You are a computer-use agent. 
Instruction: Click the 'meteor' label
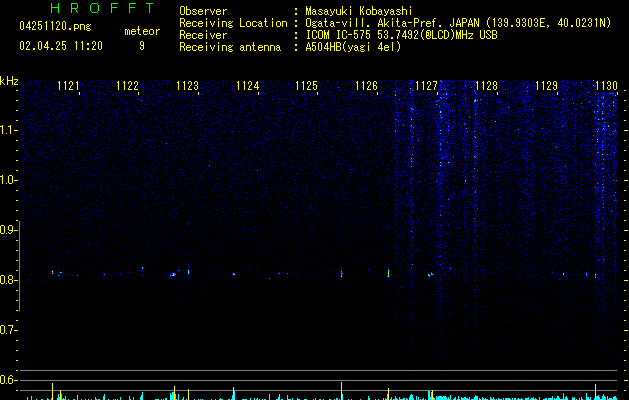[x=142, y=31]
